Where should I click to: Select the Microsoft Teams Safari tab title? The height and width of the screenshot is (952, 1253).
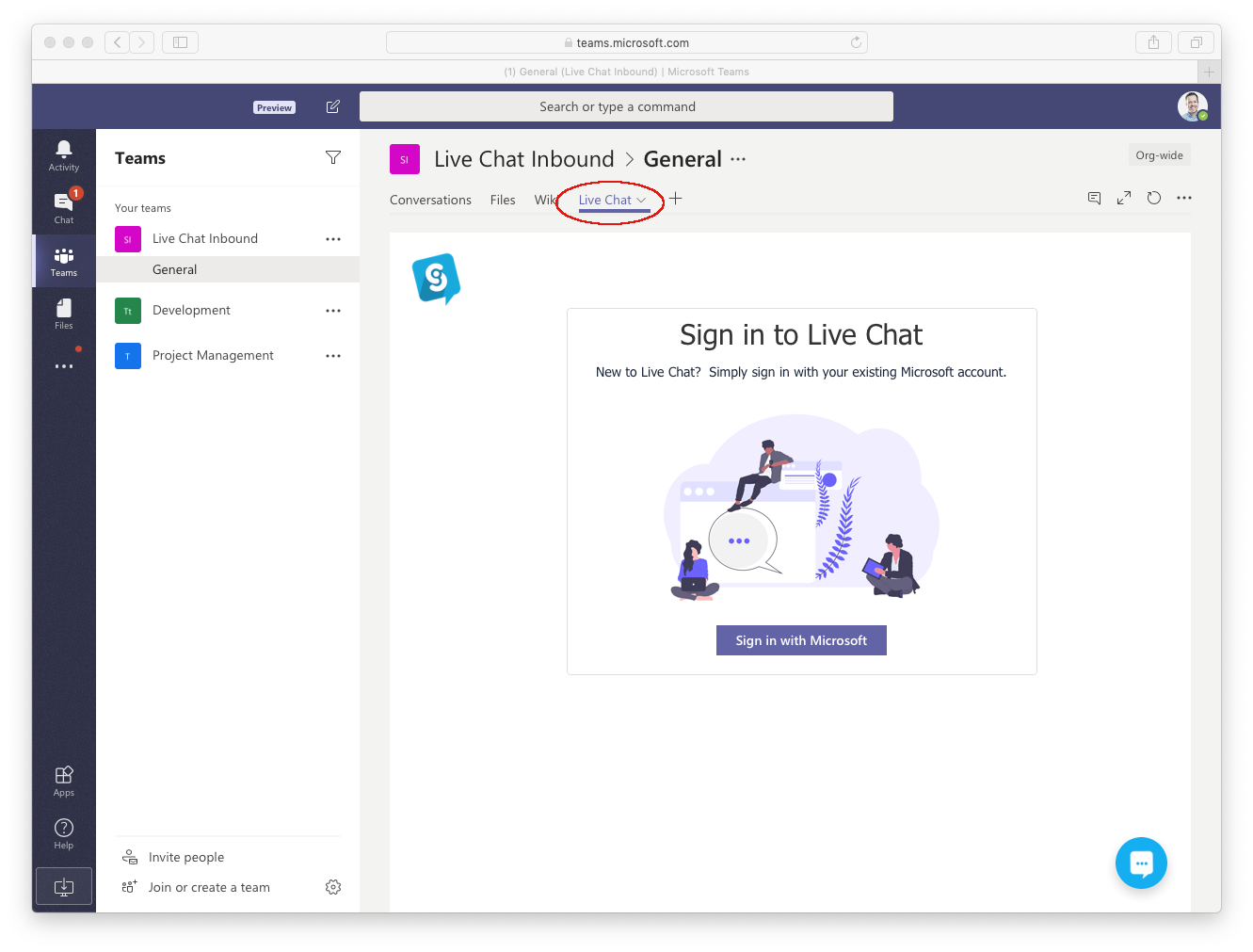pos(626,72)
